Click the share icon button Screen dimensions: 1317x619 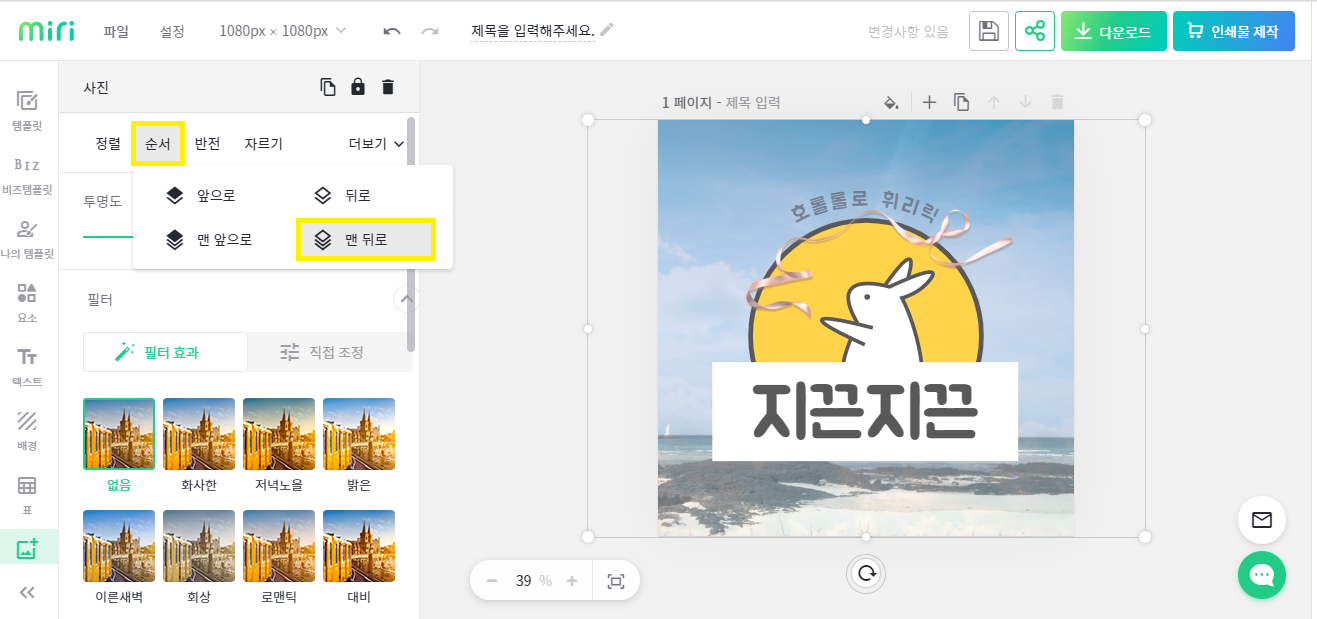pyautogui.click(x=1035, y=31)
